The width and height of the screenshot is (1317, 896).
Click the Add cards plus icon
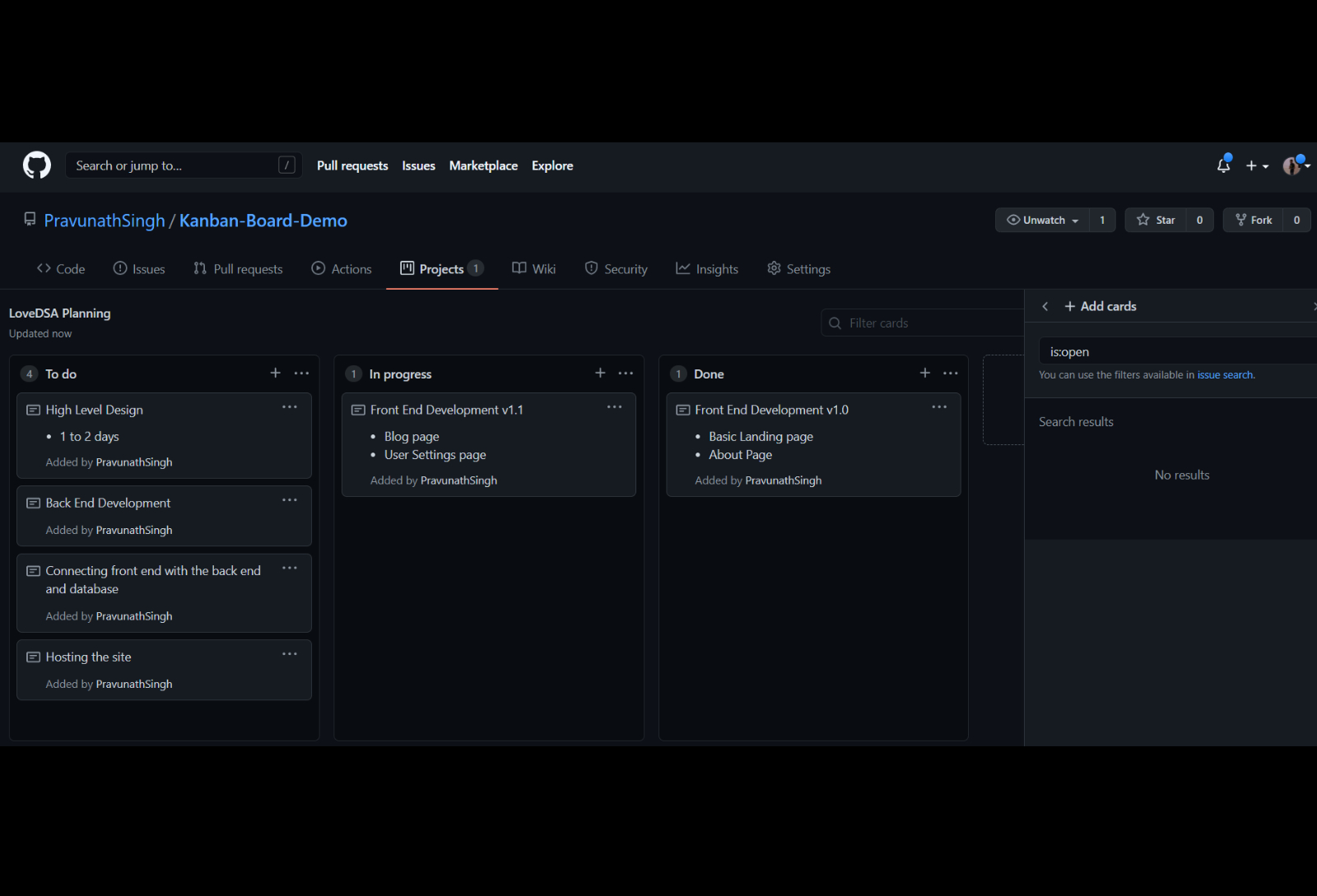[1070, 306]
